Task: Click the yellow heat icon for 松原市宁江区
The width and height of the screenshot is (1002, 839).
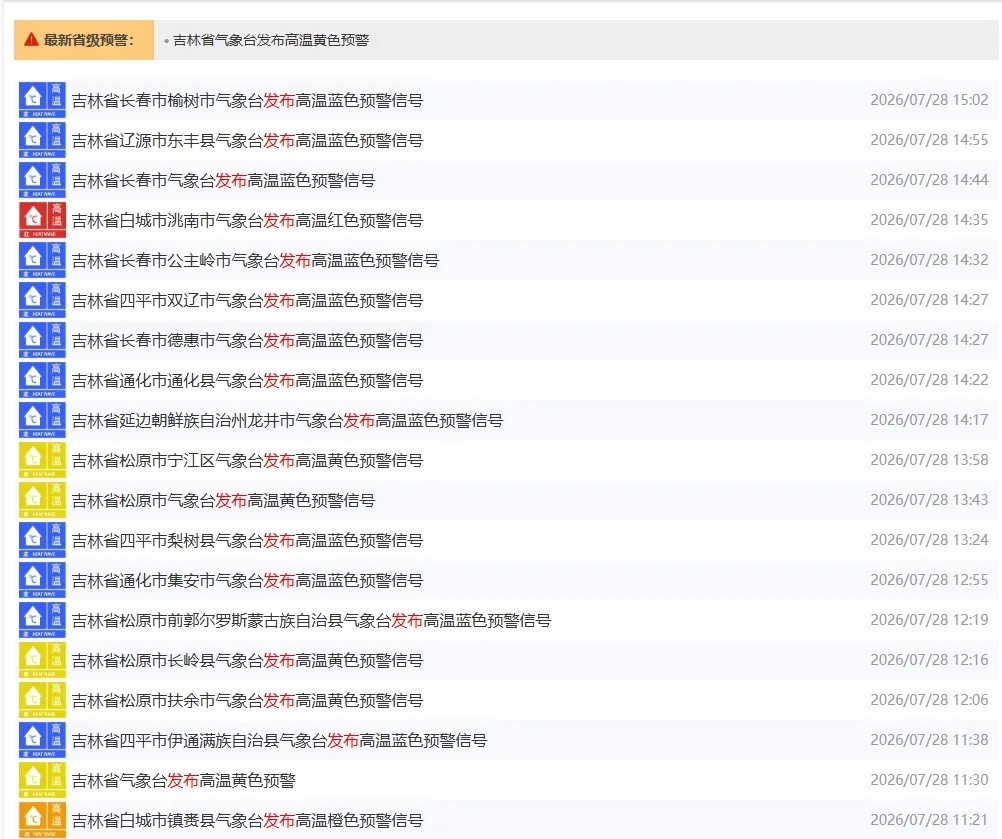Action: (42, 460)
